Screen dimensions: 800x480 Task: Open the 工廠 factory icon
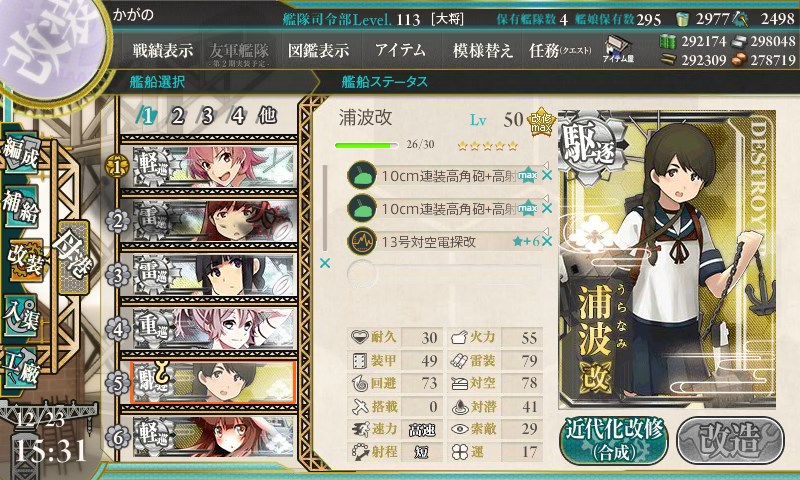coord(20,368)
